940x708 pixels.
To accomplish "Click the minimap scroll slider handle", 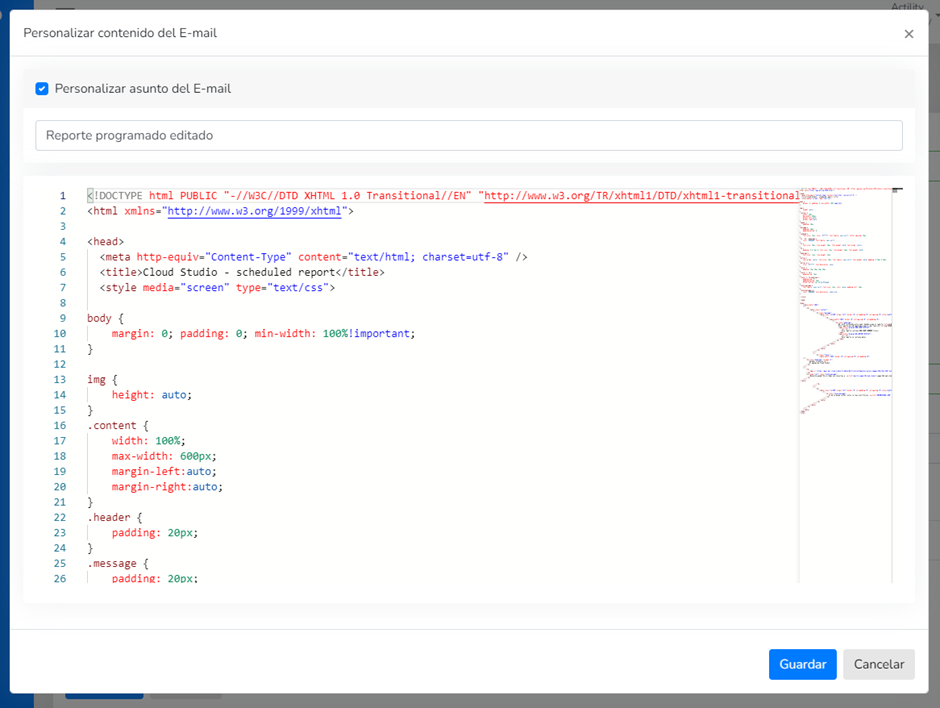I will (x=896, y=189).
